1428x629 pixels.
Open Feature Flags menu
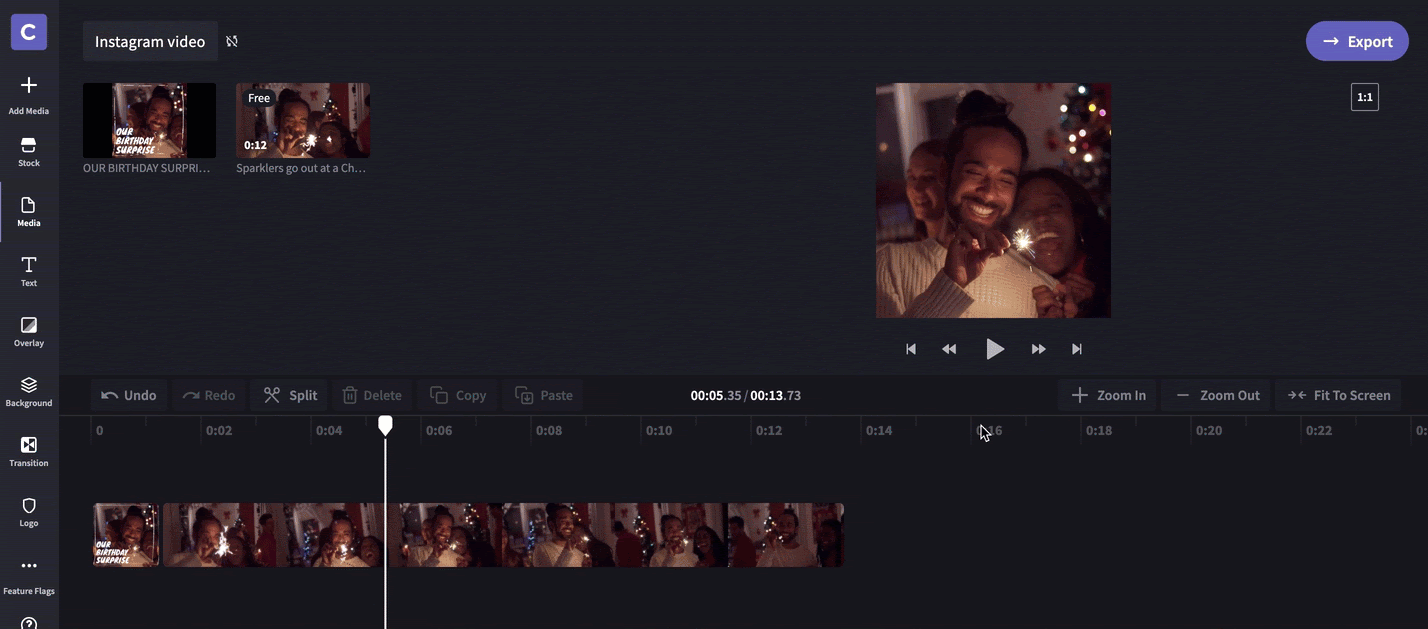29,576
